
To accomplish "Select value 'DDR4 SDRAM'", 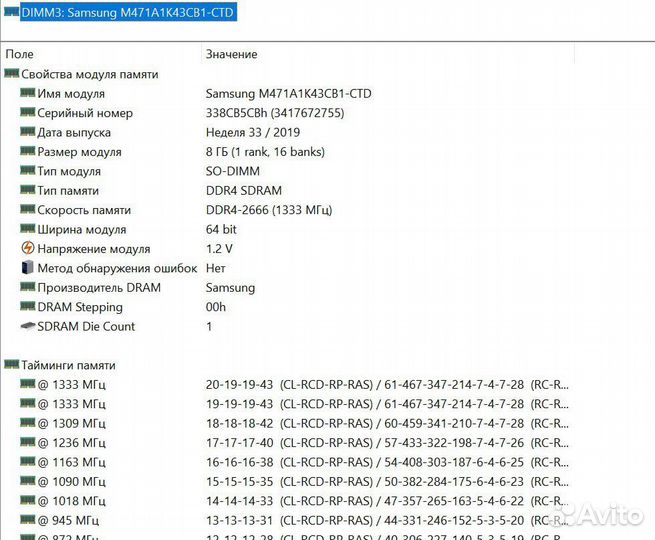I will (244, 190).
